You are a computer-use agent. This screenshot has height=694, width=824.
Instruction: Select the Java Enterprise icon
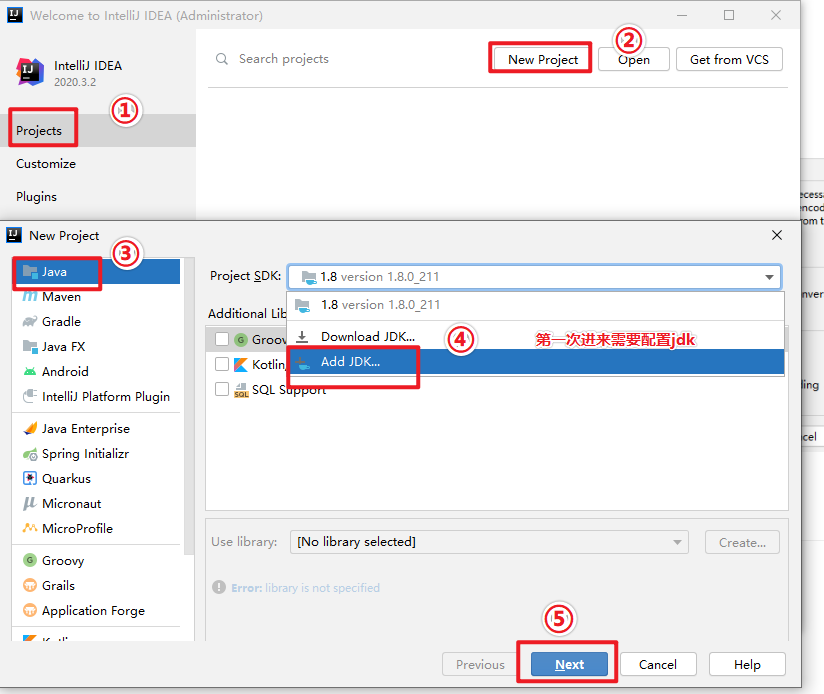(30, 429)
